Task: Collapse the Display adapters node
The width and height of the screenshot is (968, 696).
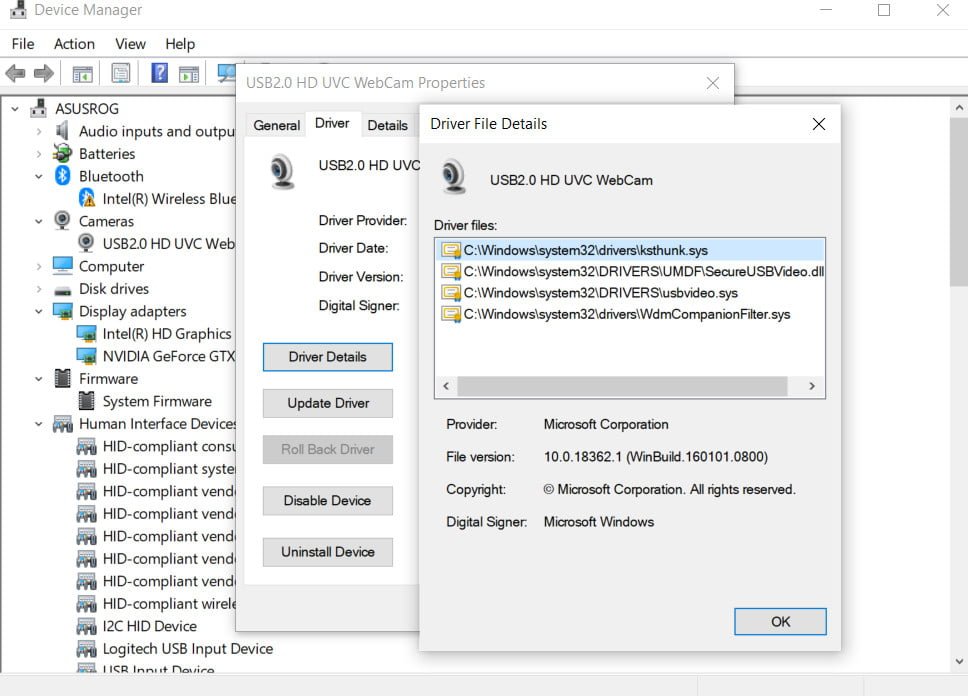Action: 39,311
